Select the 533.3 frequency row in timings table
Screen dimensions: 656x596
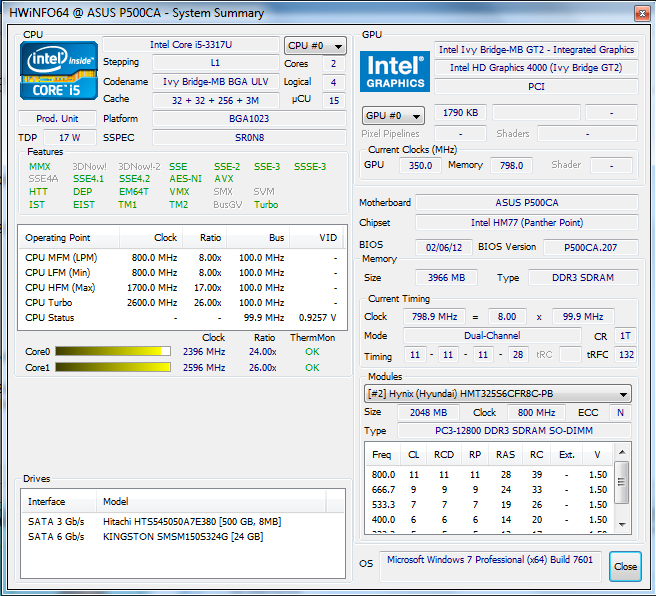tap(489, 505)
